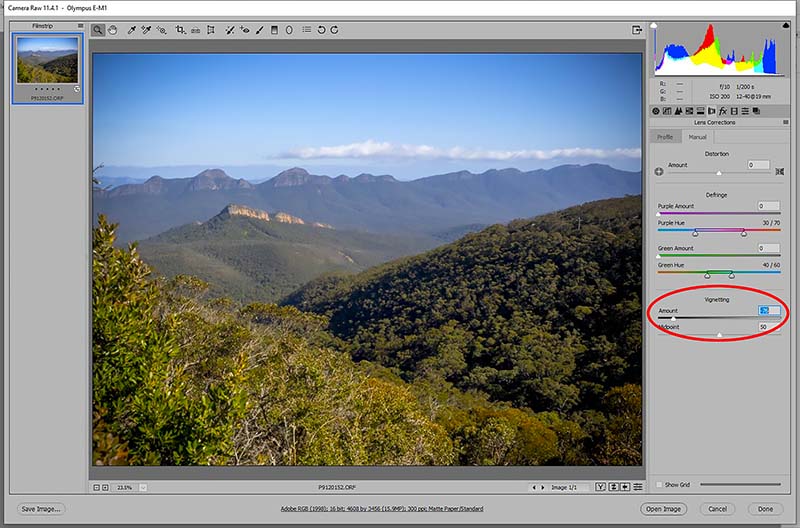Open the Filmstrip panel menu
800x528 pixels.
pos(80,26)
